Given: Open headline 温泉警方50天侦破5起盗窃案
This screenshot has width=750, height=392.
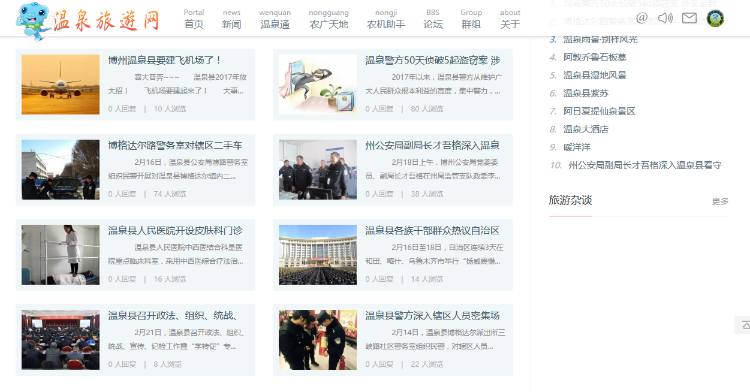Looking at the screenshot, I should [x=433, y=60].
